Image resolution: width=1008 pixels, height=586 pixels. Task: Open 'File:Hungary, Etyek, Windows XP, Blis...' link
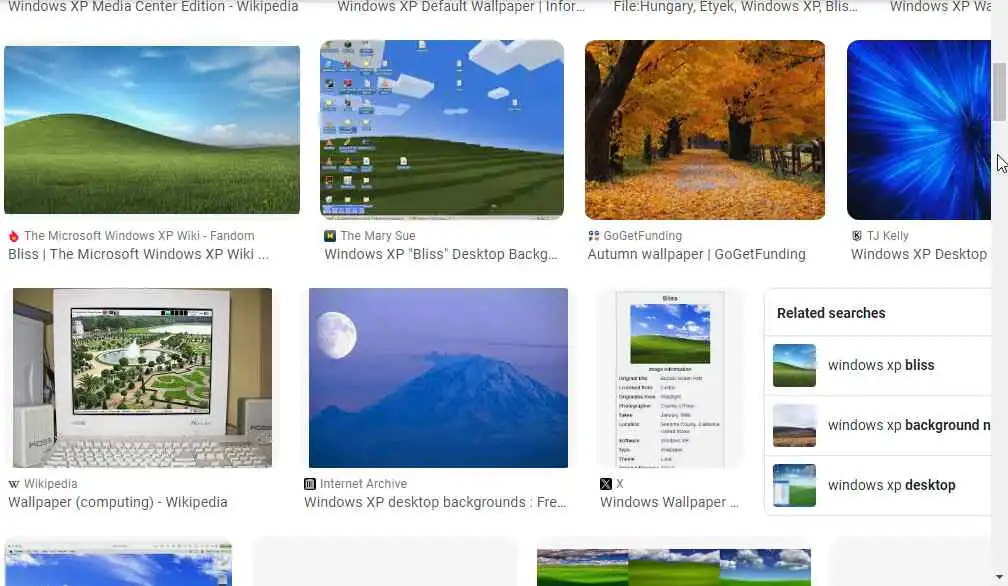coord(735,6)
